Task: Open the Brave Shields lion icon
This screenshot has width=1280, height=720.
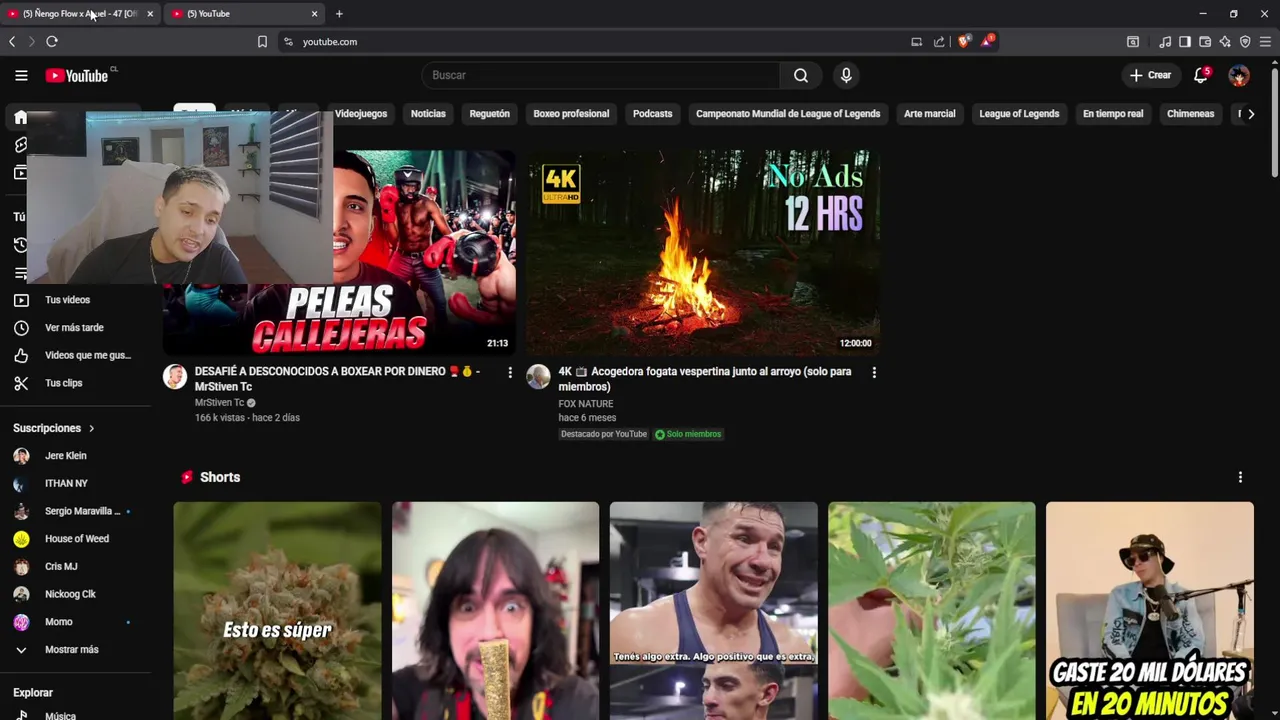Action: 963,41
